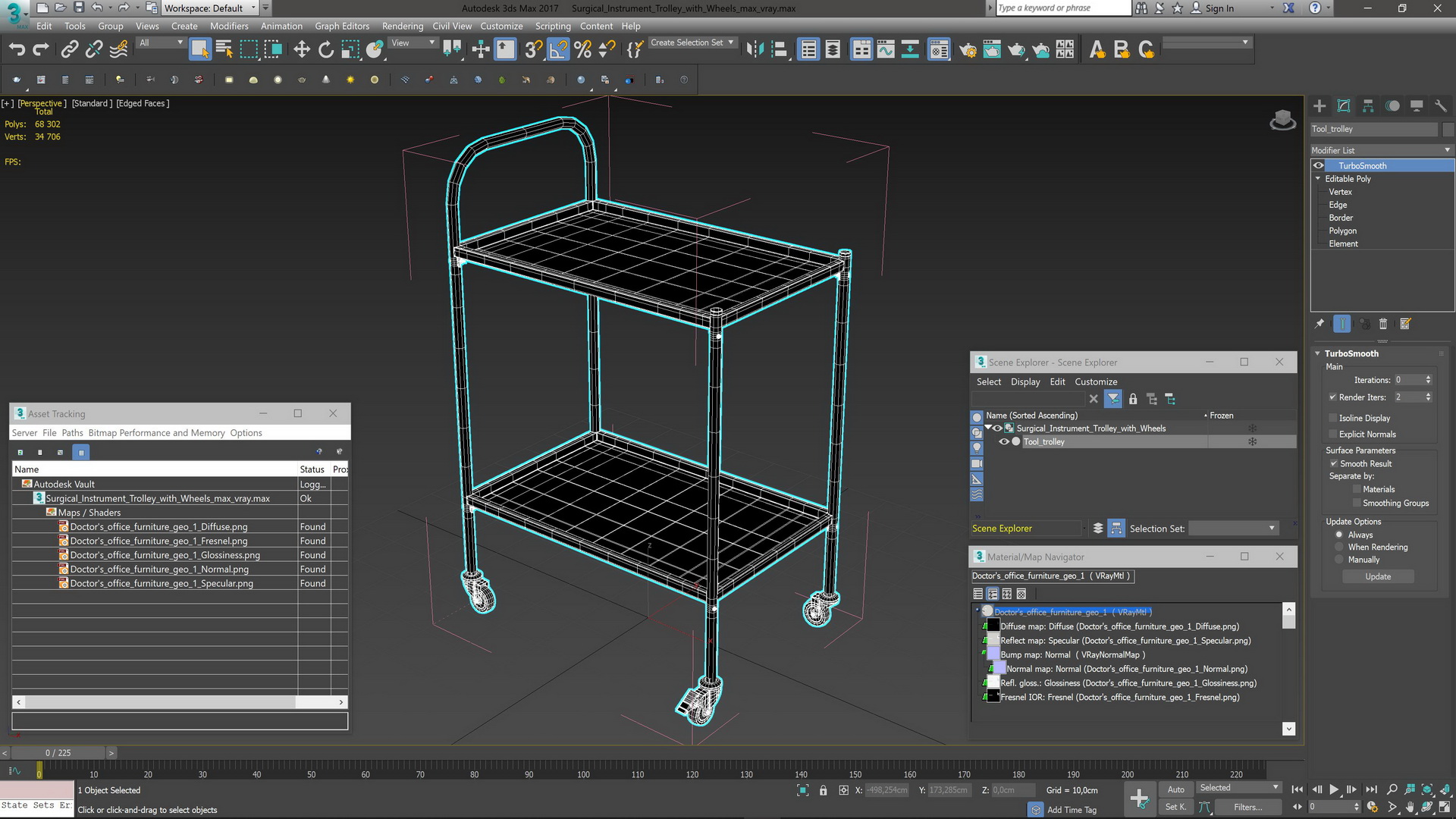Collapse the Editable Poly sub-object tree
This screenshot has height=819, width=1456.
(1318, 179)
